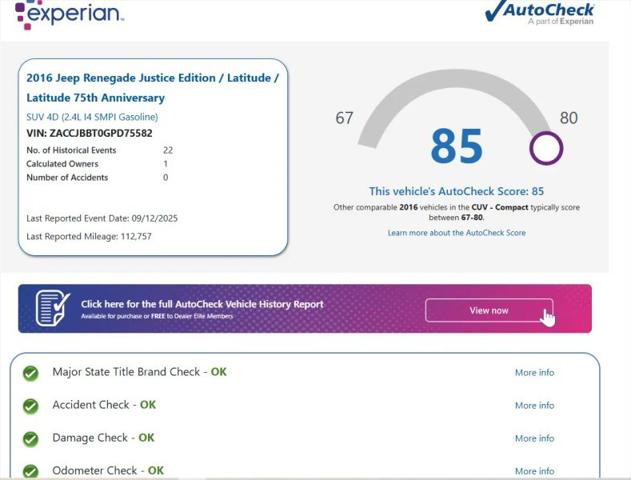Click the gauge upper bound label 80
Screen dimensions: 631x480
tap(569, 118)
